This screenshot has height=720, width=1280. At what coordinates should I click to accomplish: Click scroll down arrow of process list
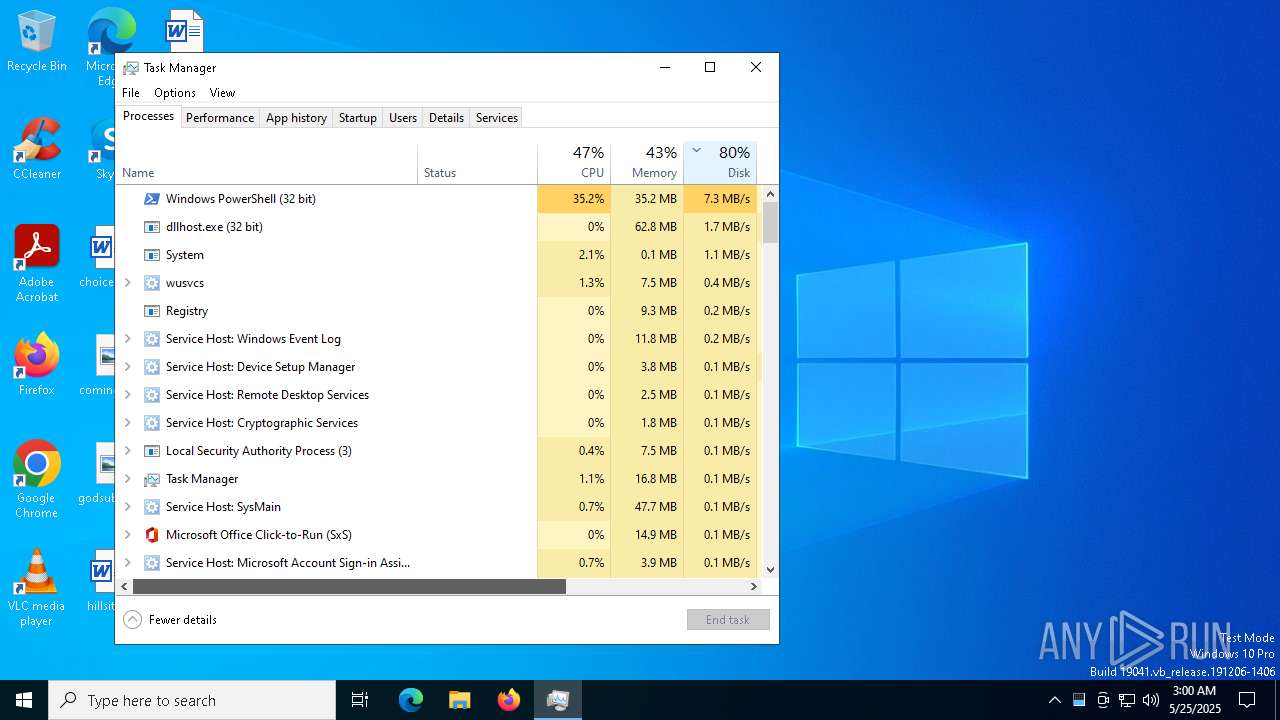770,570
